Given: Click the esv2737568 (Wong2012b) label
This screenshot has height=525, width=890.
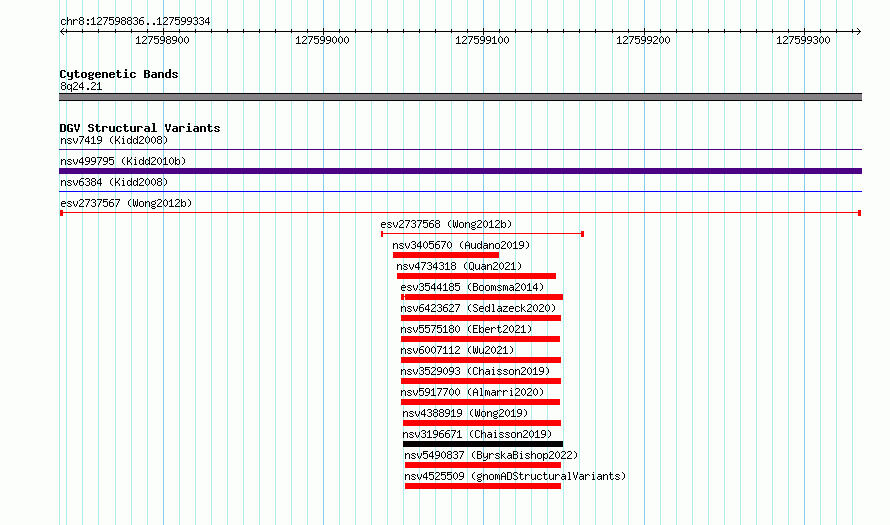Looking at the screenshot, I should click(446, 224).
